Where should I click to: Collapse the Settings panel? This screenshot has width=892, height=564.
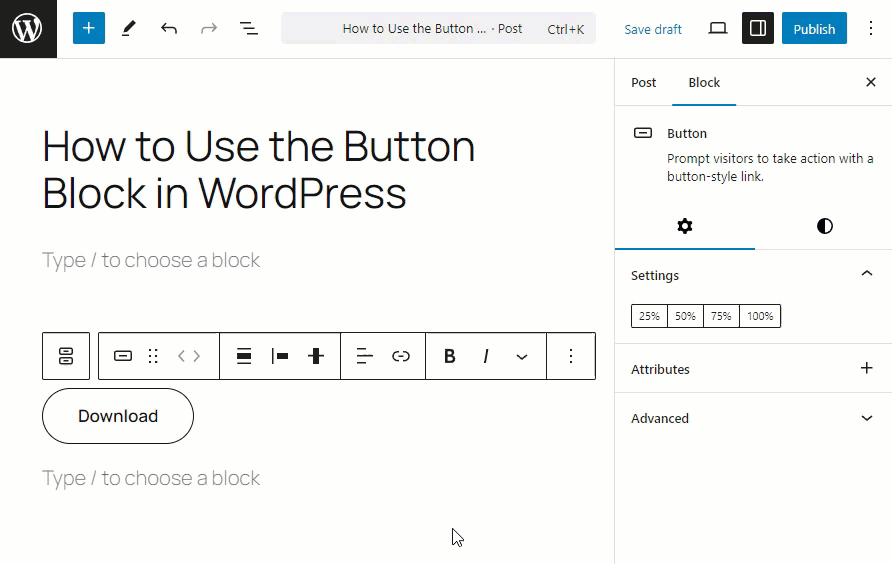[753, 275]
